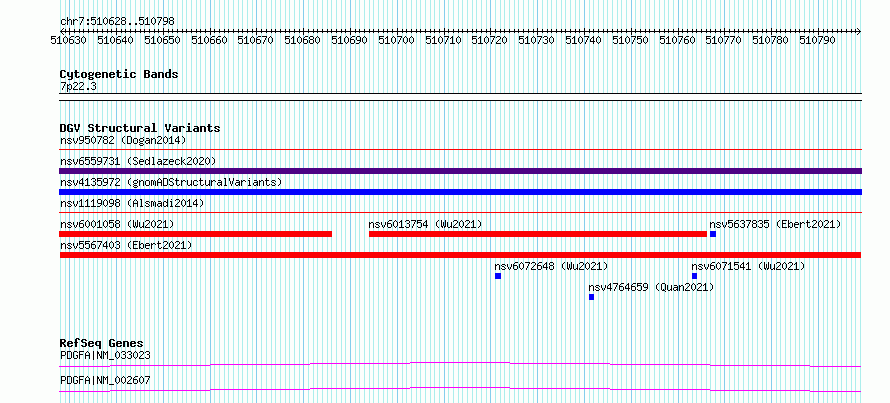Click ruler position 510680
The height and width of the screenshot is (403, 890).
click(x=303, y=40)
